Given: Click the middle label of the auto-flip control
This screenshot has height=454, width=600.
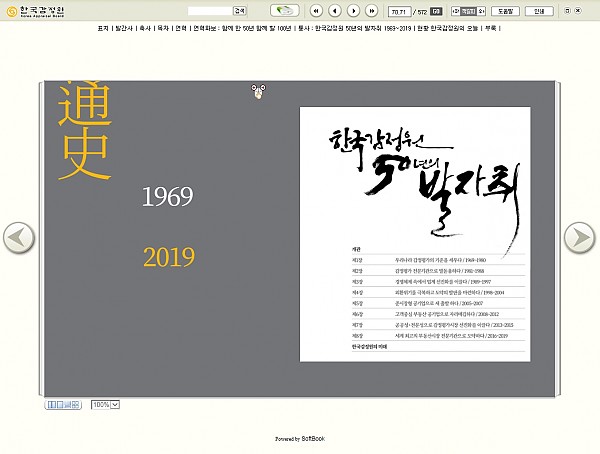Looking at the screenshot, I should pos(468,11).
